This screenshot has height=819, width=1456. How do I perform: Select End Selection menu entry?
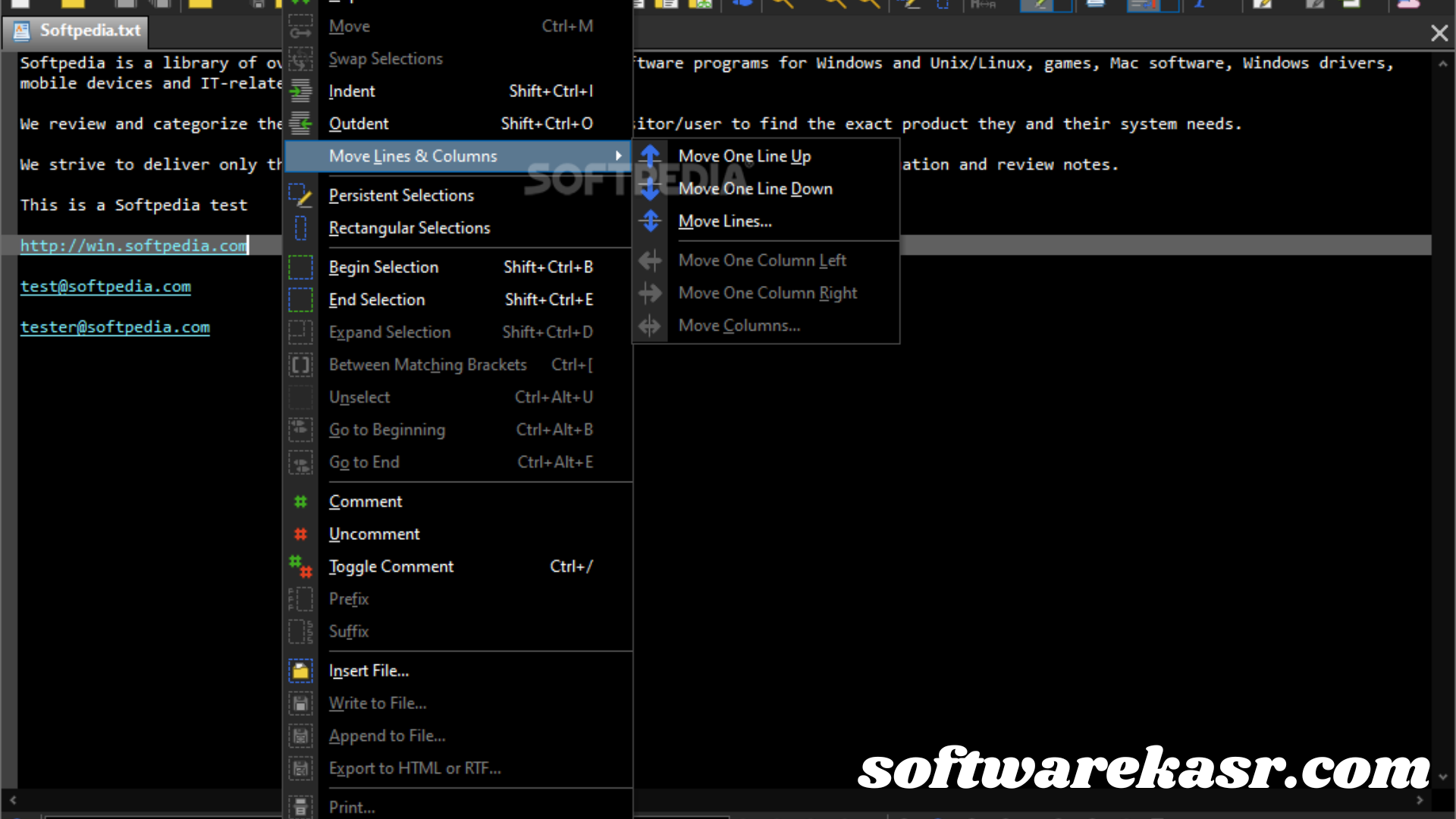pyautogui.click(x=458, y=300)
